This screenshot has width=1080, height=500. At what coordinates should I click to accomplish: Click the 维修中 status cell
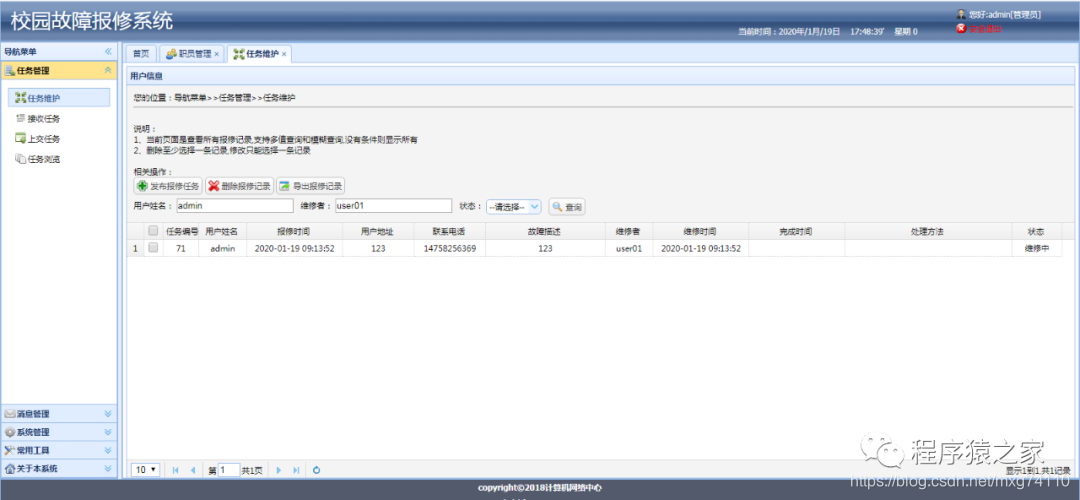pos(1037,249)
